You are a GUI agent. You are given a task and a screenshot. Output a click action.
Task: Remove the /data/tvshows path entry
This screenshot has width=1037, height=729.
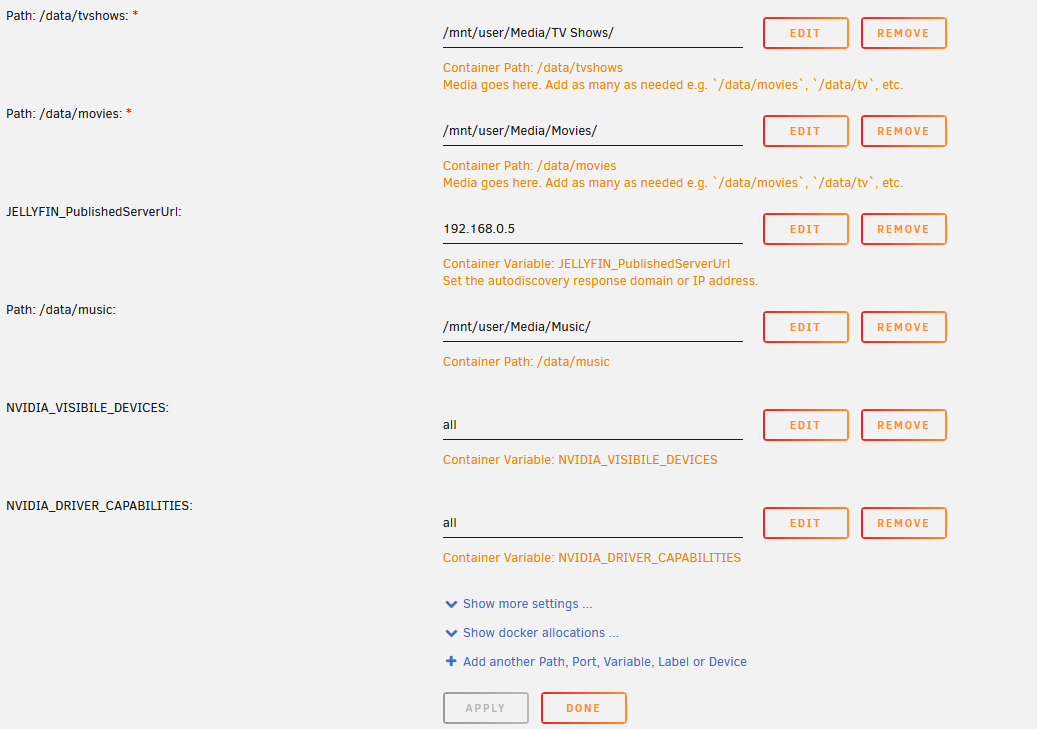(903, 33)
